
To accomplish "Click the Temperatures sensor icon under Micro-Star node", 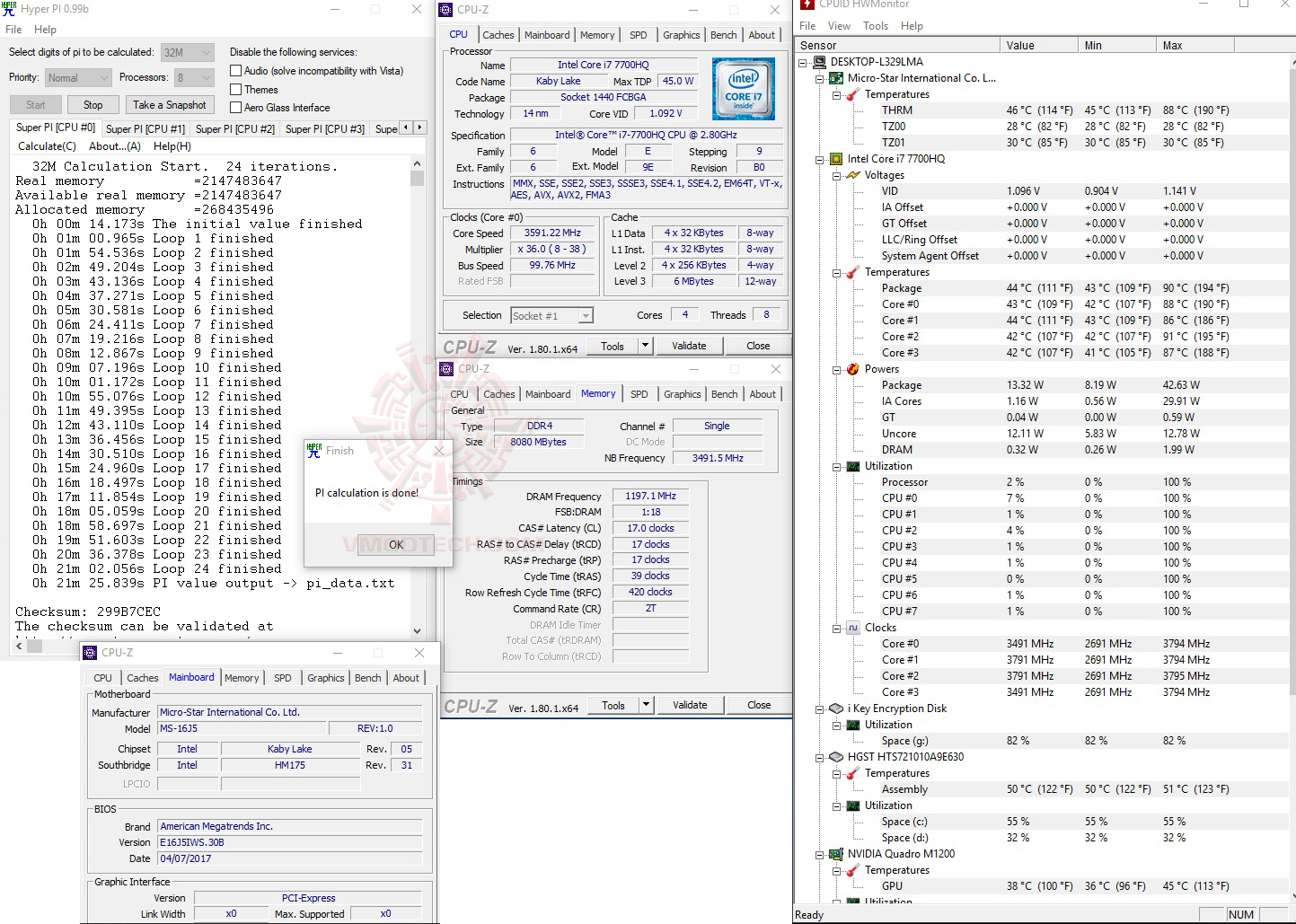I will tap(851, 94).
